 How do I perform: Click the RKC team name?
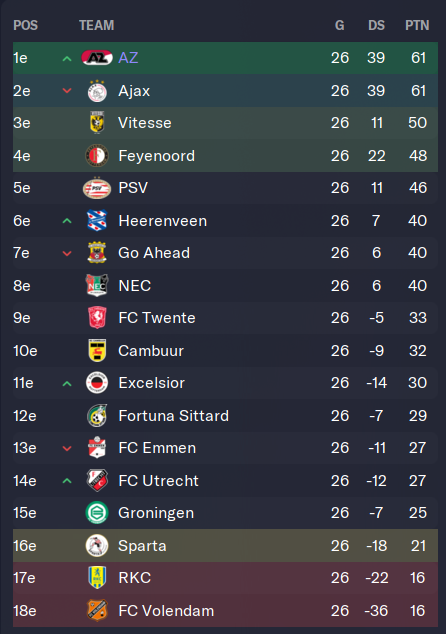pos(135,578)
